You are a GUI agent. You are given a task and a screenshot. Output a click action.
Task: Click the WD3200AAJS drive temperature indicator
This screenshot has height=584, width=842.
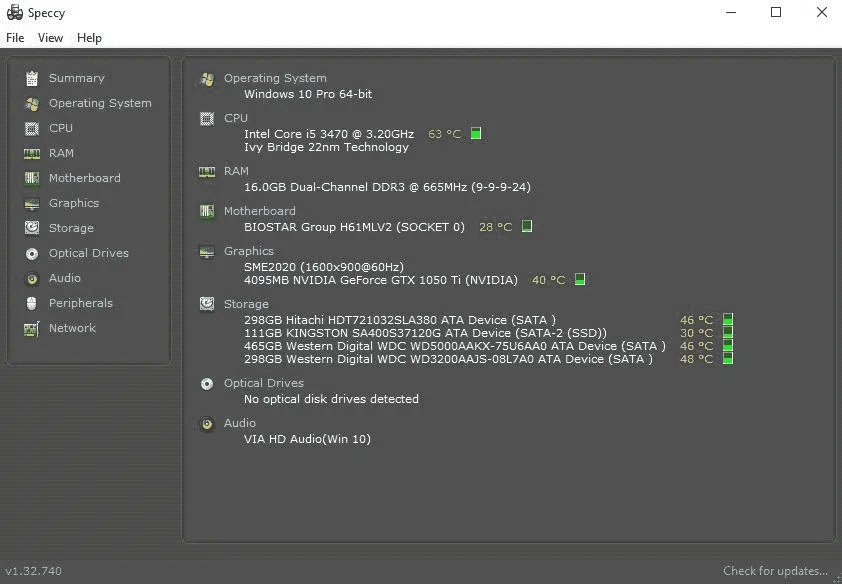coord(728,359)
